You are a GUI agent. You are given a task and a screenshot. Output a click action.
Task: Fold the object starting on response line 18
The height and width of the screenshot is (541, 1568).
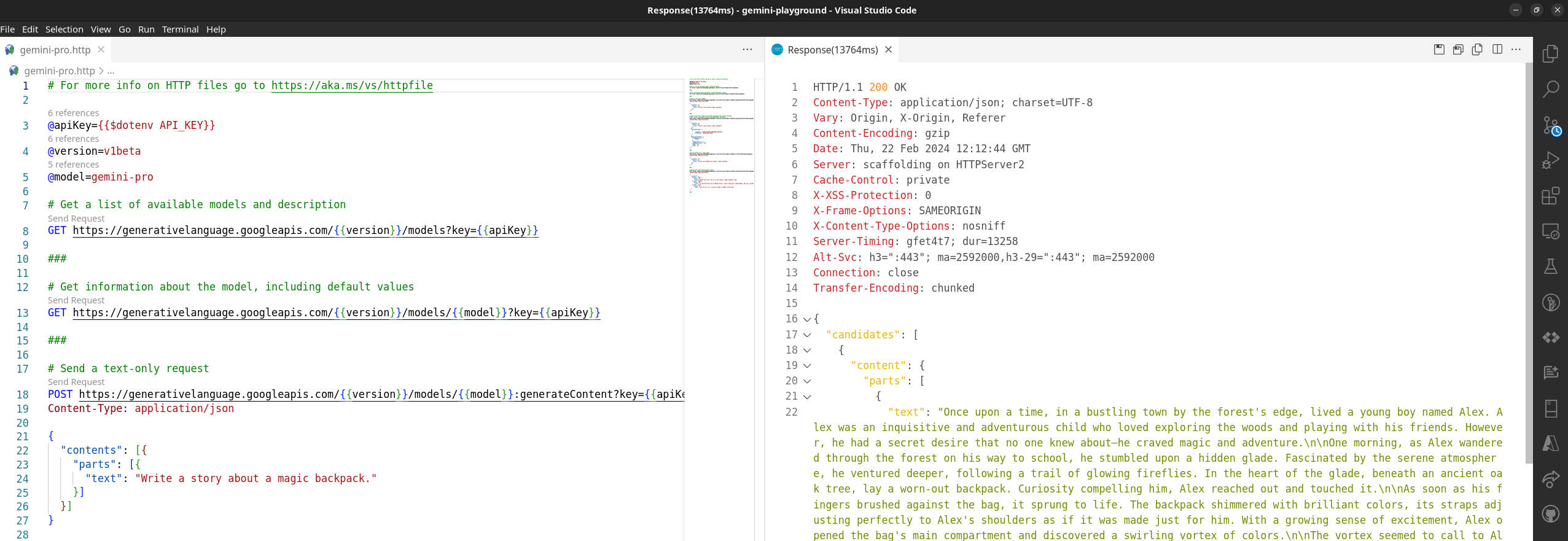tap(807, 351)
